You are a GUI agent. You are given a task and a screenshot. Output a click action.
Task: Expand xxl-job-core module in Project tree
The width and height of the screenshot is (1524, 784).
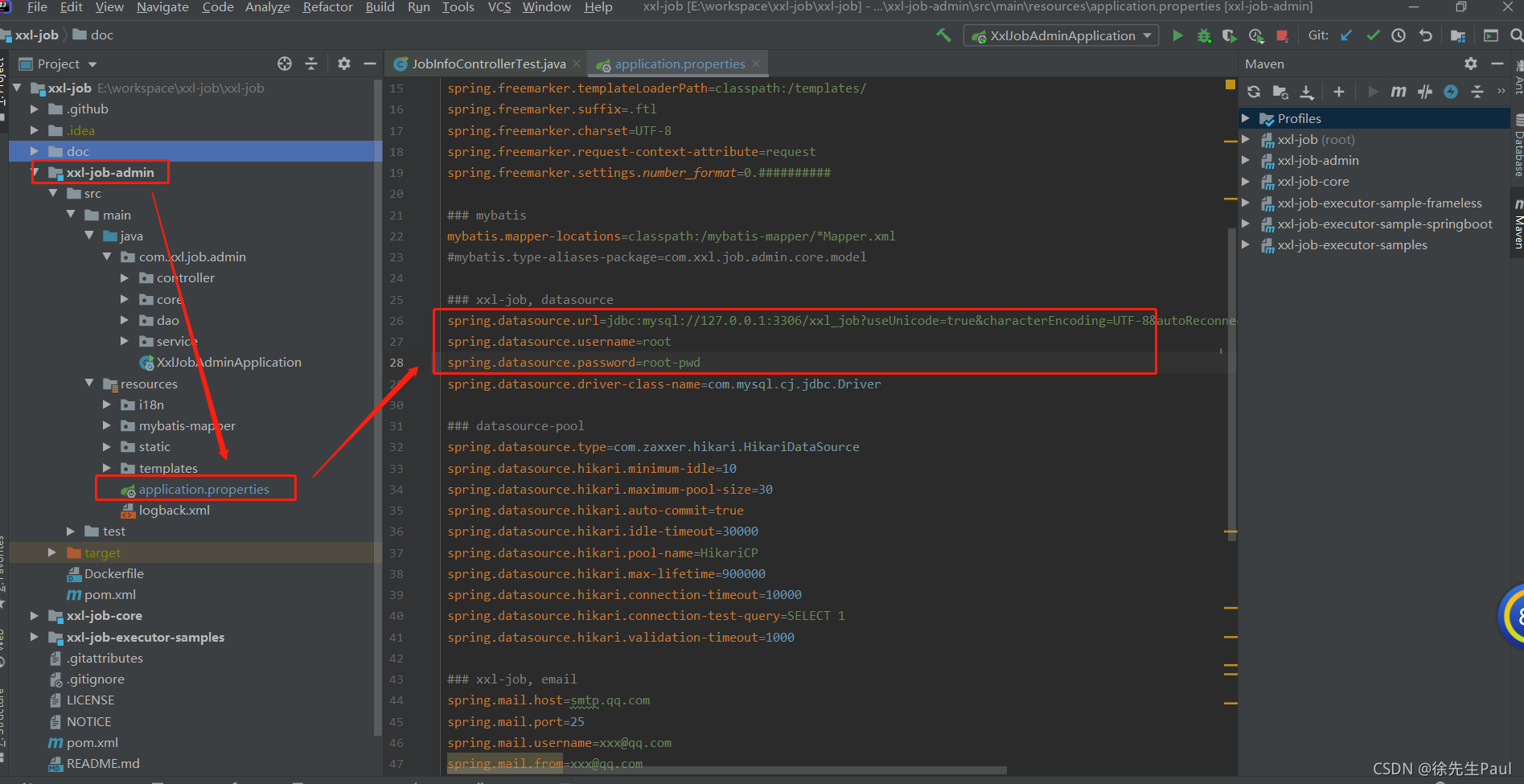(34, 616)
